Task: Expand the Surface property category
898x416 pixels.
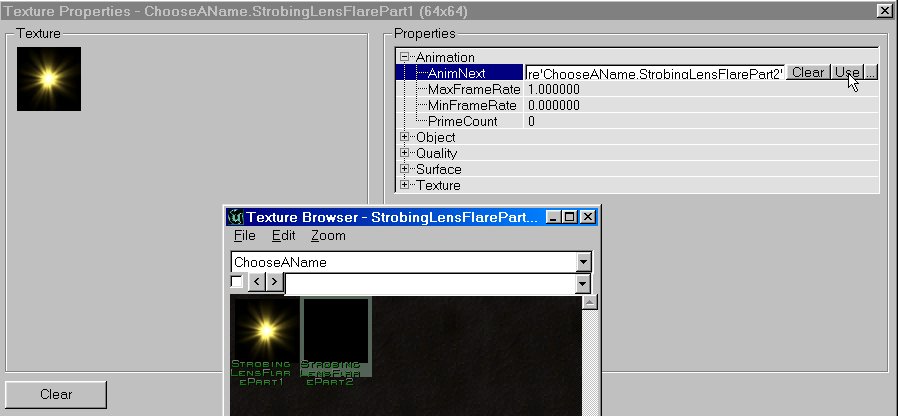Action: click(405, 169)
